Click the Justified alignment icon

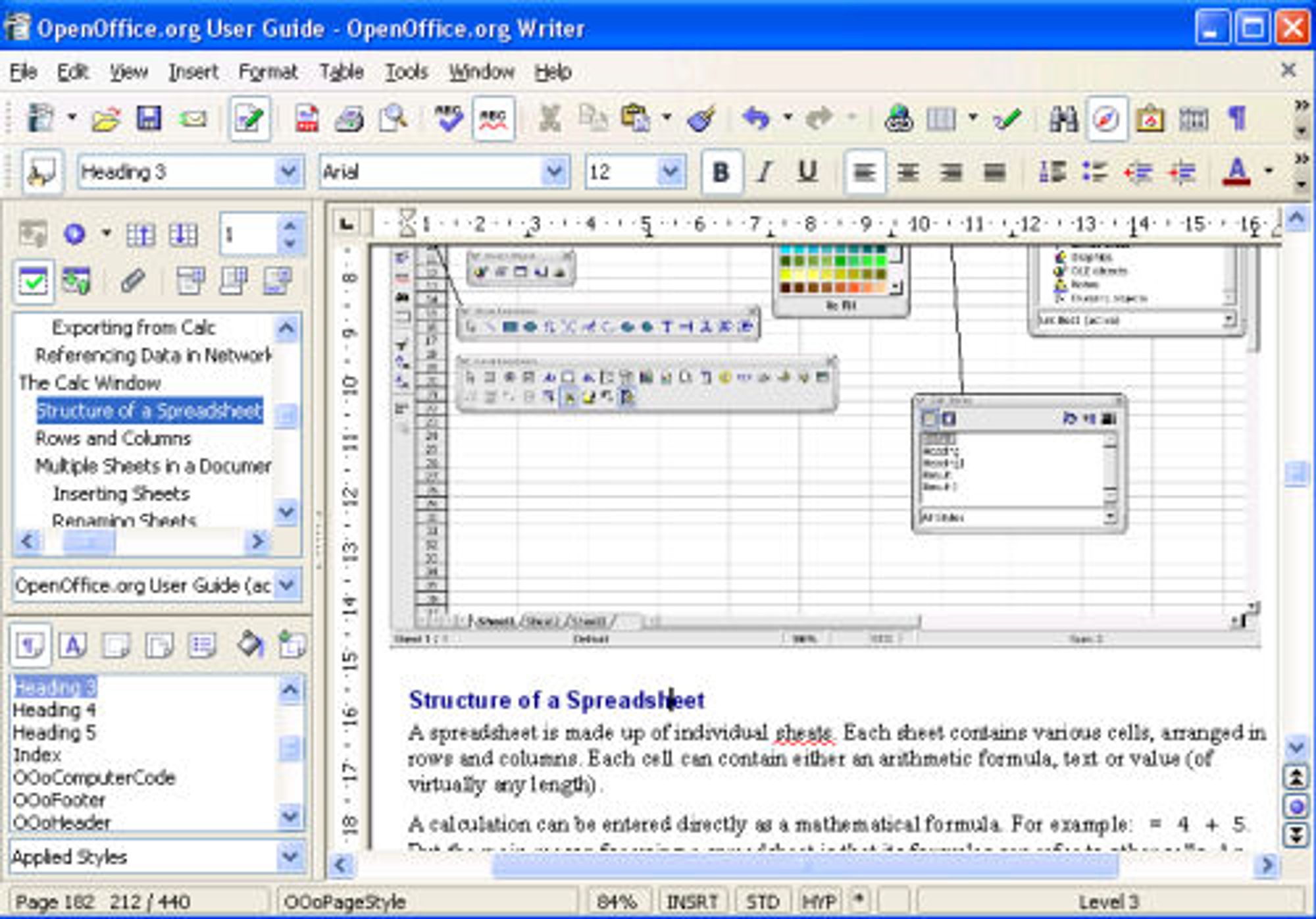[x=994, y=172]
